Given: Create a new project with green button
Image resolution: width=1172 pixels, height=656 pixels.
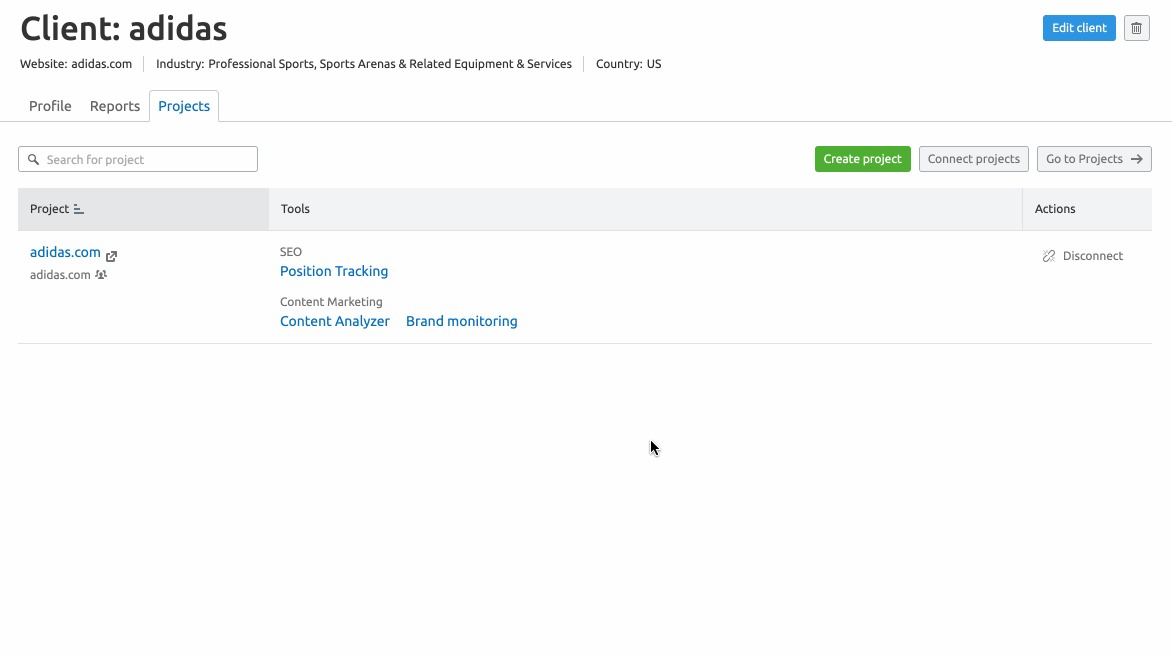Looking at the screenshot, I should pyautogui.click(x=862, y=159).
